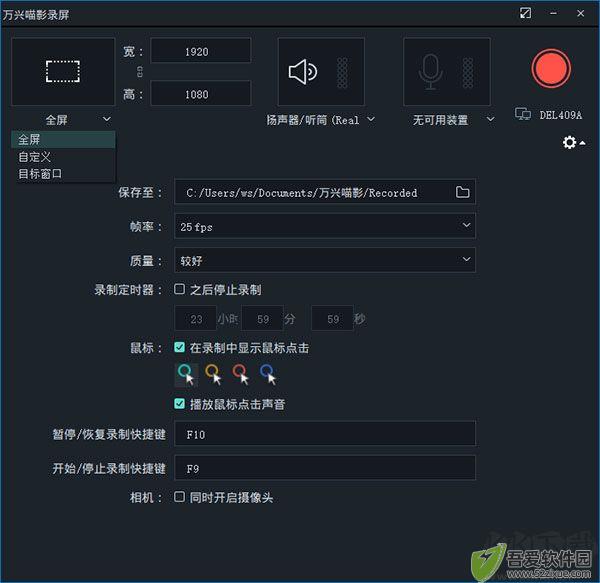Minimize the 万兴喵影录屏 window

point(553,13)
